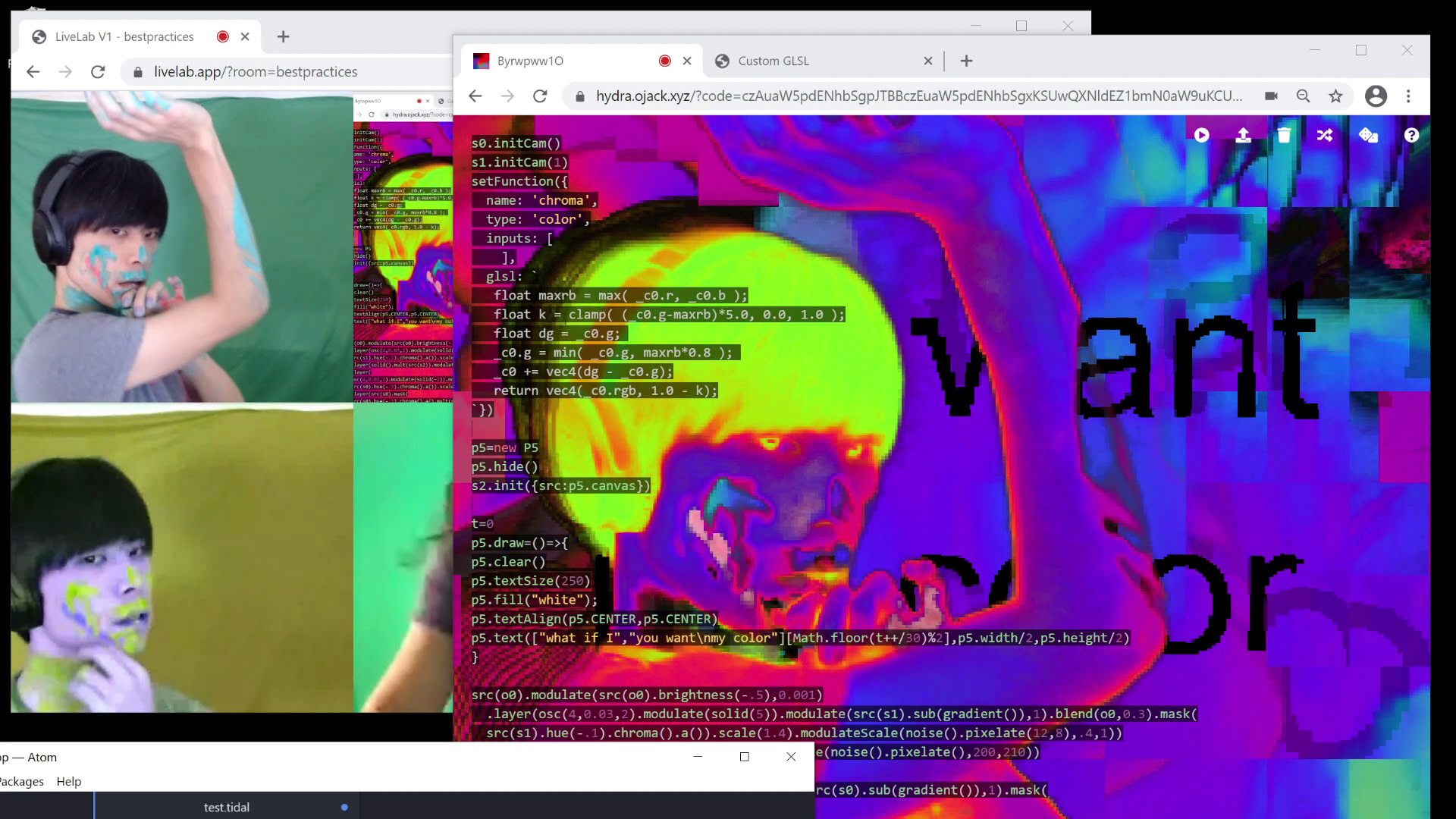Screen dimensions: 1456x819
Task: Open the Help menu in Atom
Action: 68,781
